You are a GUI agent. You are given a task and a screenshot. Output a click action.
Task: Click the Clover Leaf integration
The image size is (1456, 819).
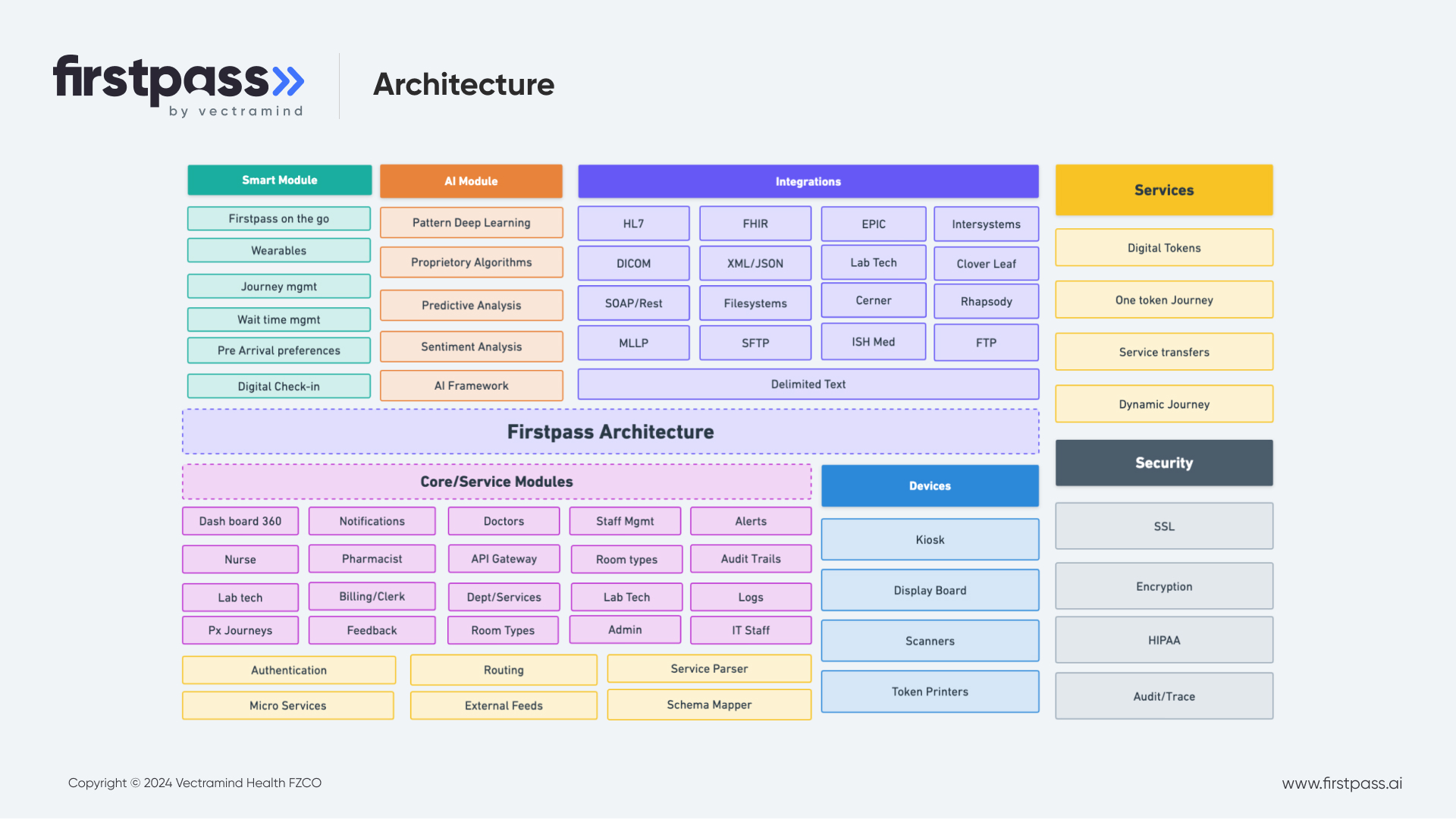[x=986, y=264]
